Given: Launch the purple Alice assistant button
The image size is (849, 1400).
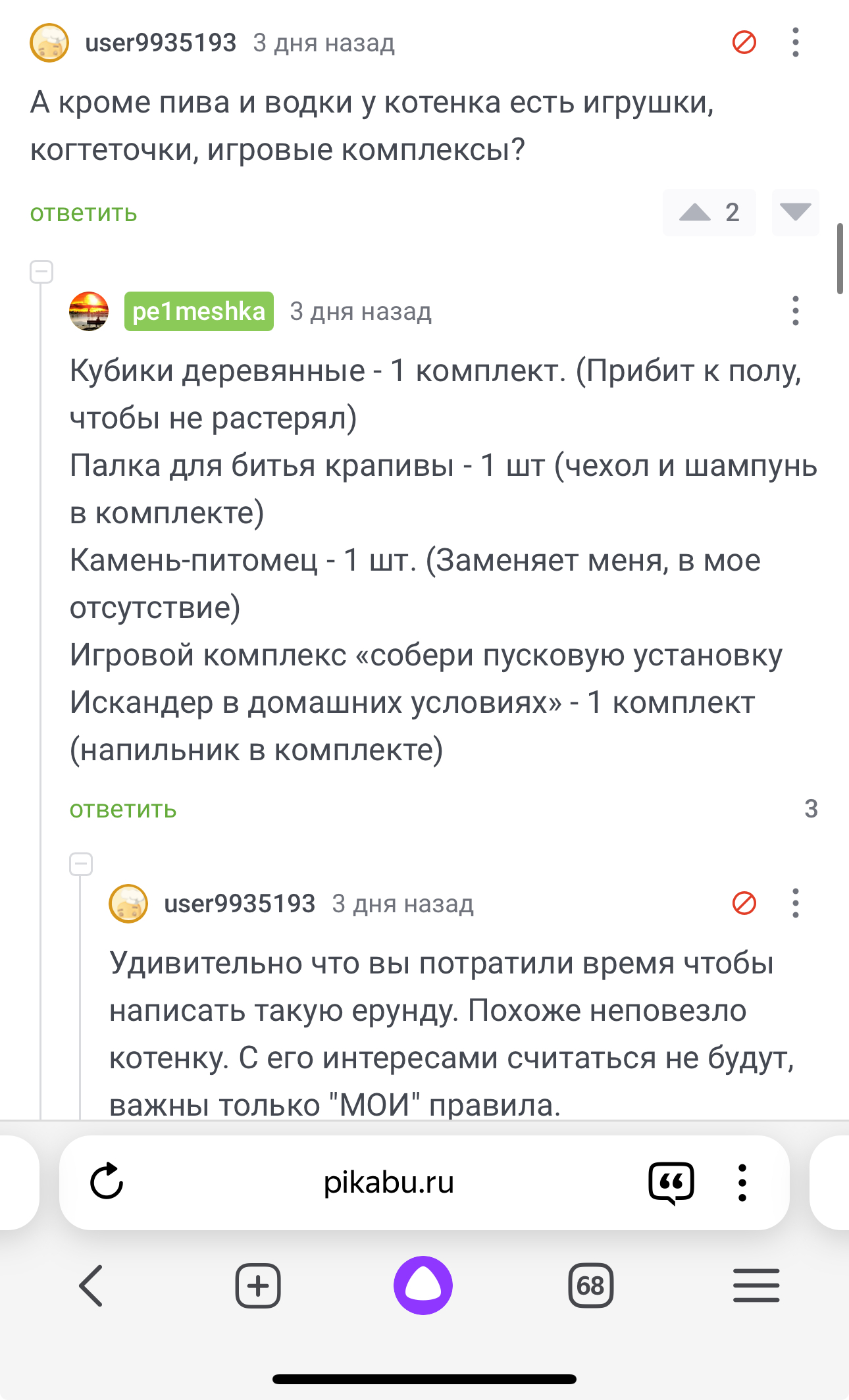Looking at the screenshot, I should [423, 1285].
